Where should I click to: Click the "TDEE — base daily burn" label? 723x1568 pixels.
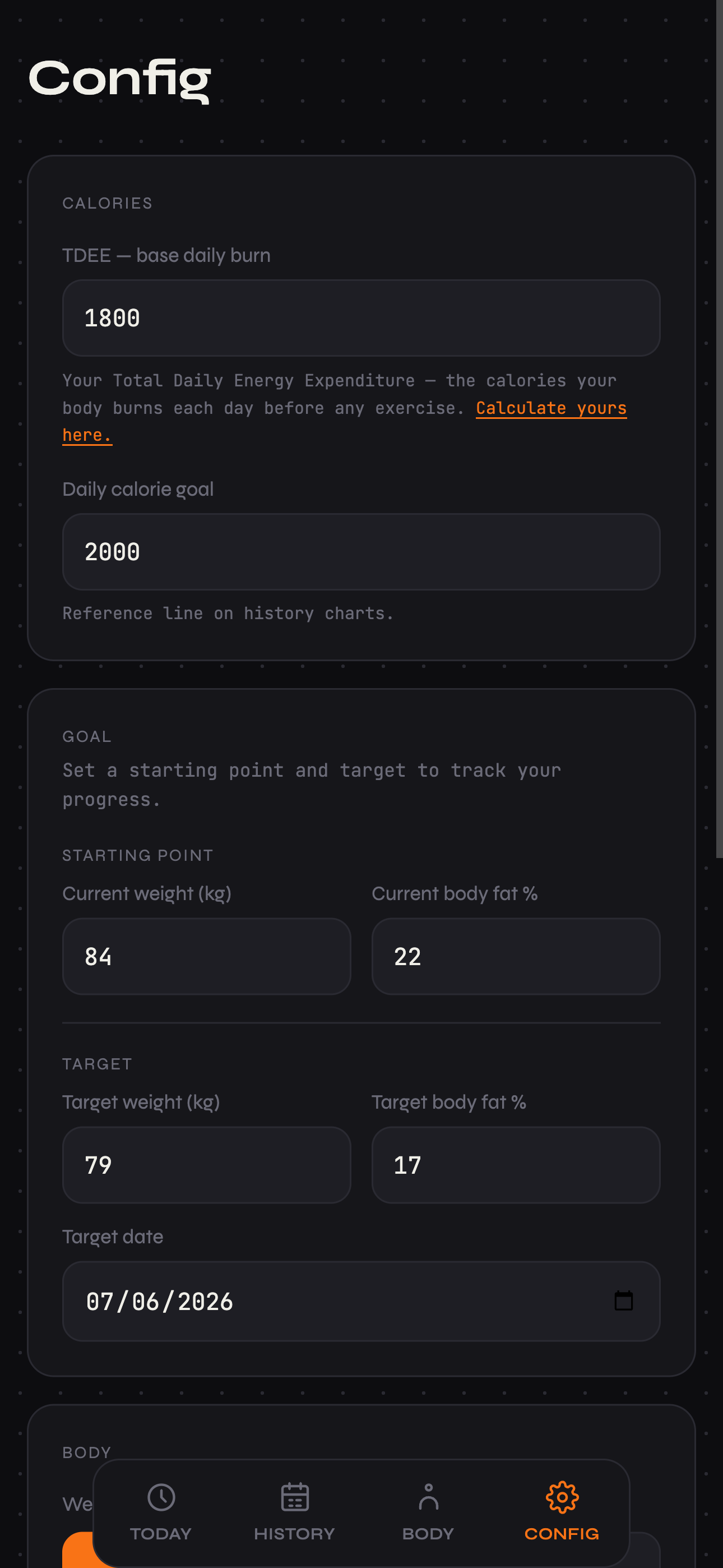pyautogui.click(x=166, y=256)
